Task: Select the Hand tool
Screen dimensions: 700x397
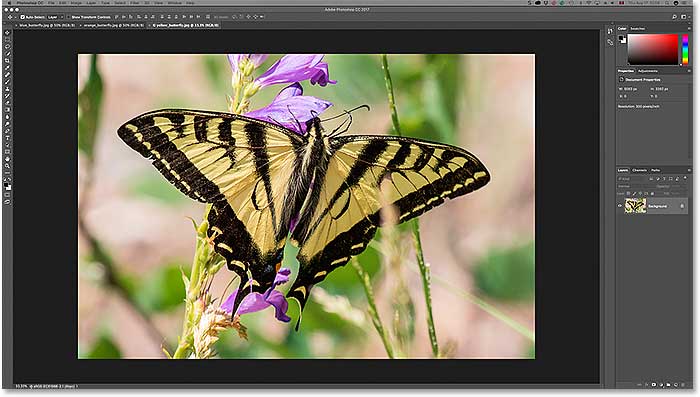Action: 7,159
